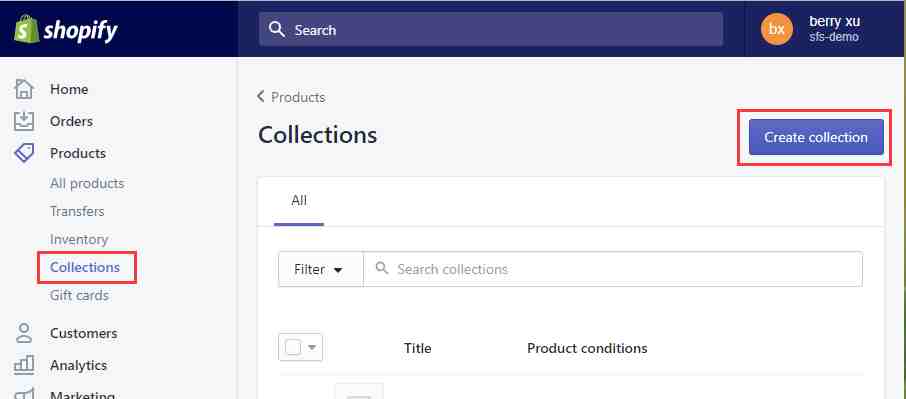906x399 pixels.
Task: Click the Shopify bag logo icon
Action: [x=27, y=29]
